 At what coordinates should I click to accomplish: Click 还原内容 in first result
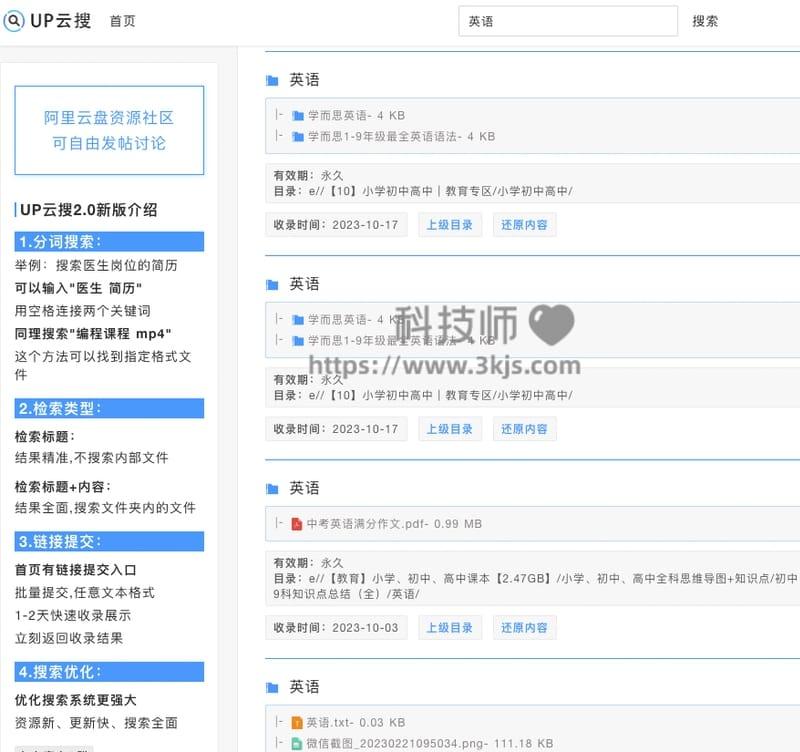pos(524,225)
